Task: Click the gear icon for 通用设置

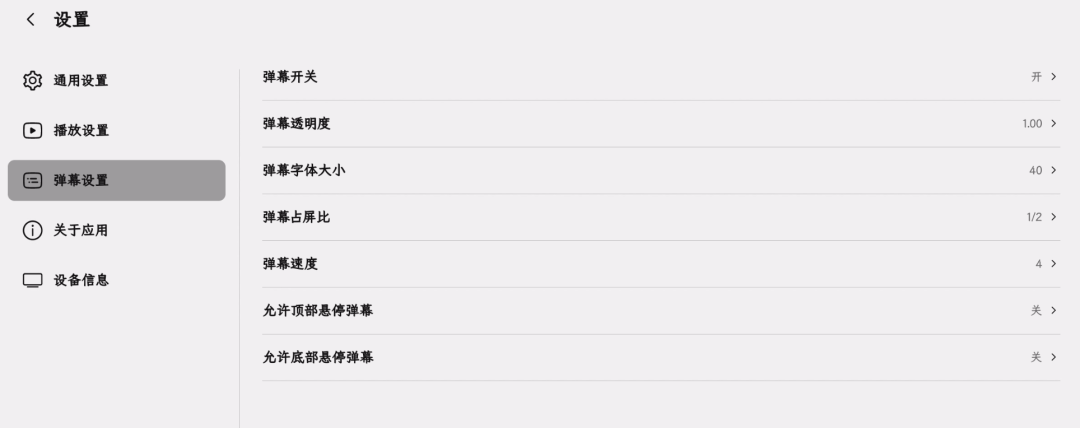Action: coord(33,80)
